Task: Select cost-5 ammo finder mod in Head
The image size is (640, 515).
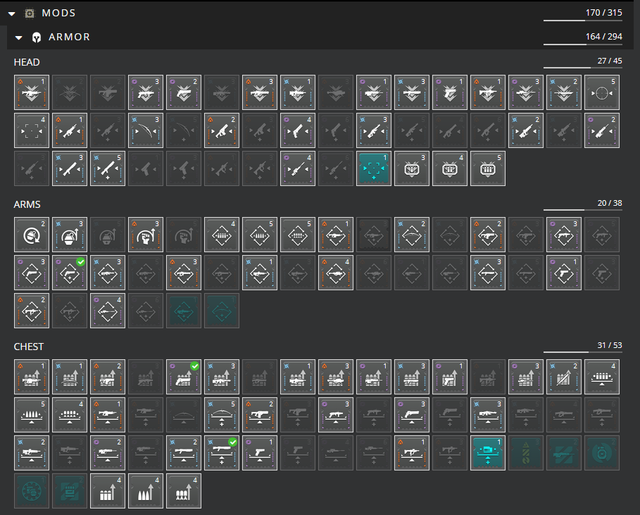Action: click(x=487, y=168)
